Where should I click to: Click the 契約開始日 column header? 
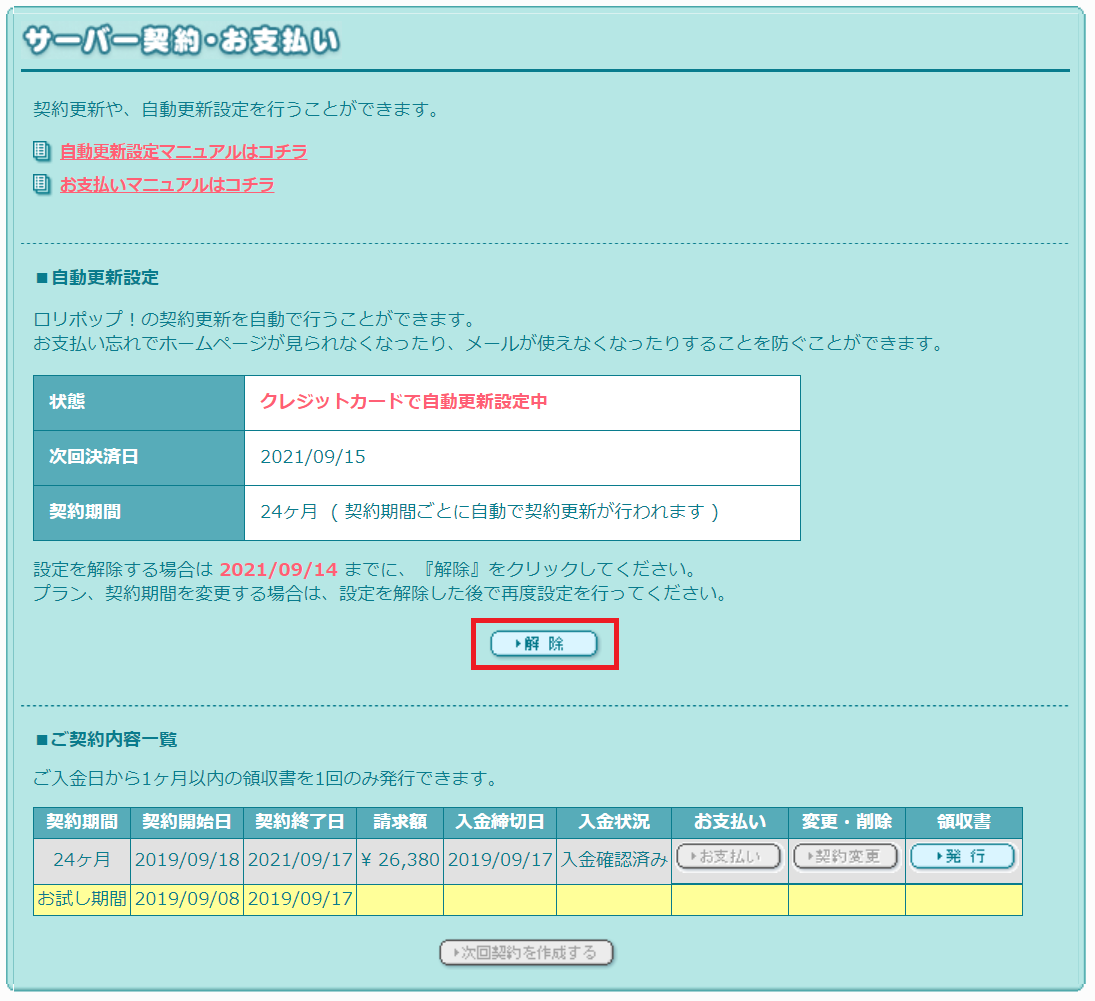187,822
